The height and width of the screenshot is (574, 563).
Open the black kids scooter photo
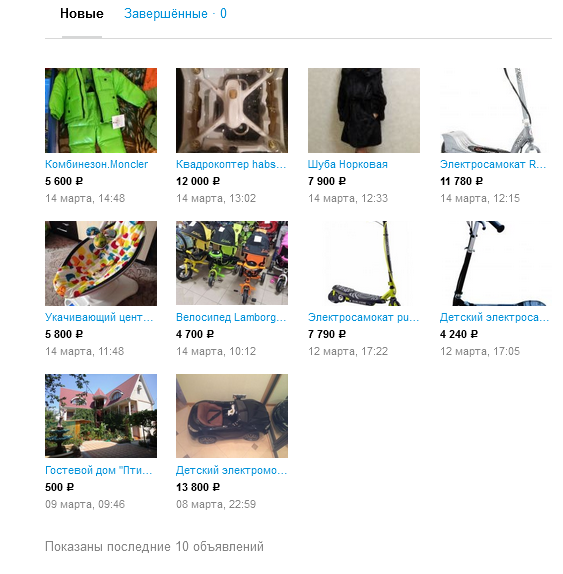[x=496, y=263]
